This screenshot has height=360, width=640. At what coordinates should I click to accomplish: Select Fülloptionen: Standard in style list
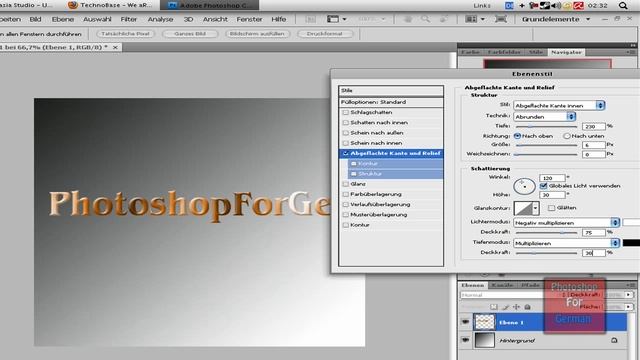click(x=391, y=102)
